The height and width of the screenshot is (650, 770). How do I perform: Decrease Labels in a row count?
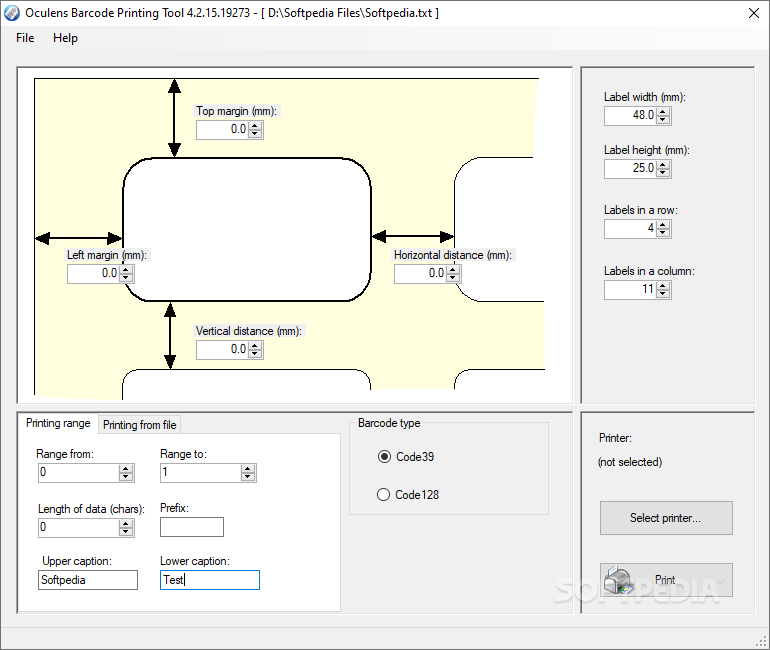[x=663, y=233]
